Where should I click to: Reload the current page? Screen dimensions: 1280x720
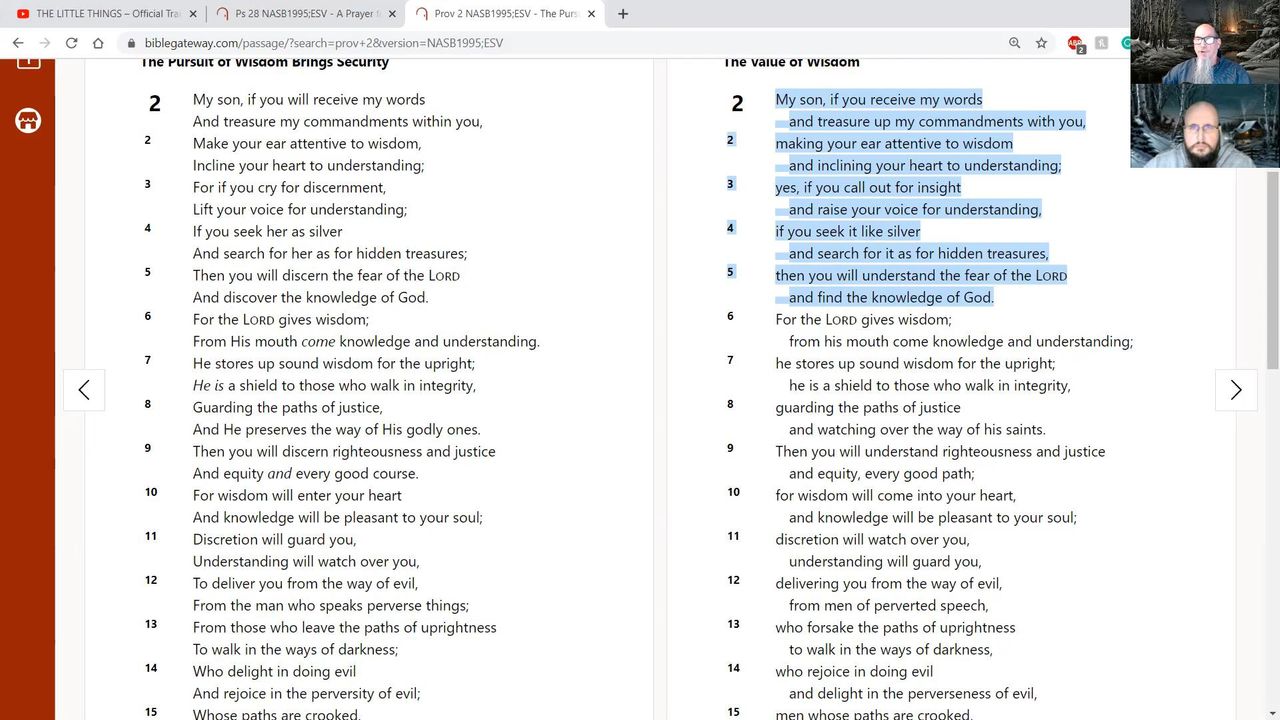tap(71, 43)
